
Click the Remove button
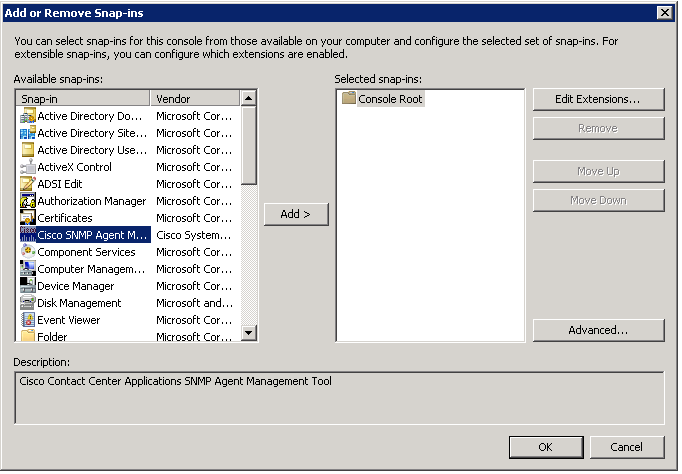(598, 128)
